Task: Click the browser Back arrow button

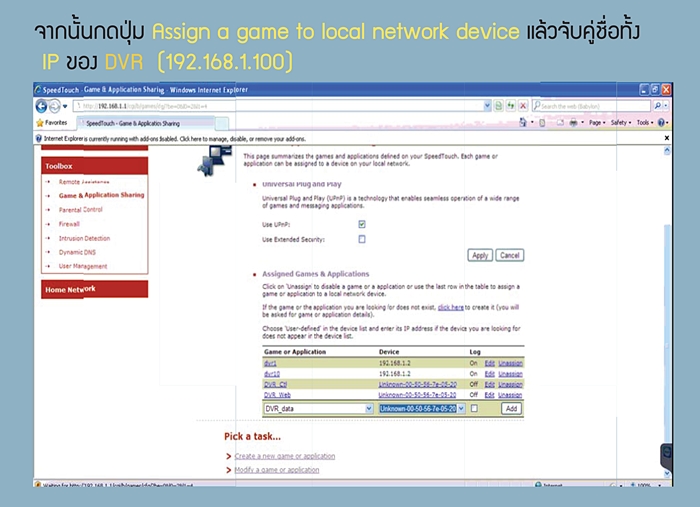Action: [43, 106]
